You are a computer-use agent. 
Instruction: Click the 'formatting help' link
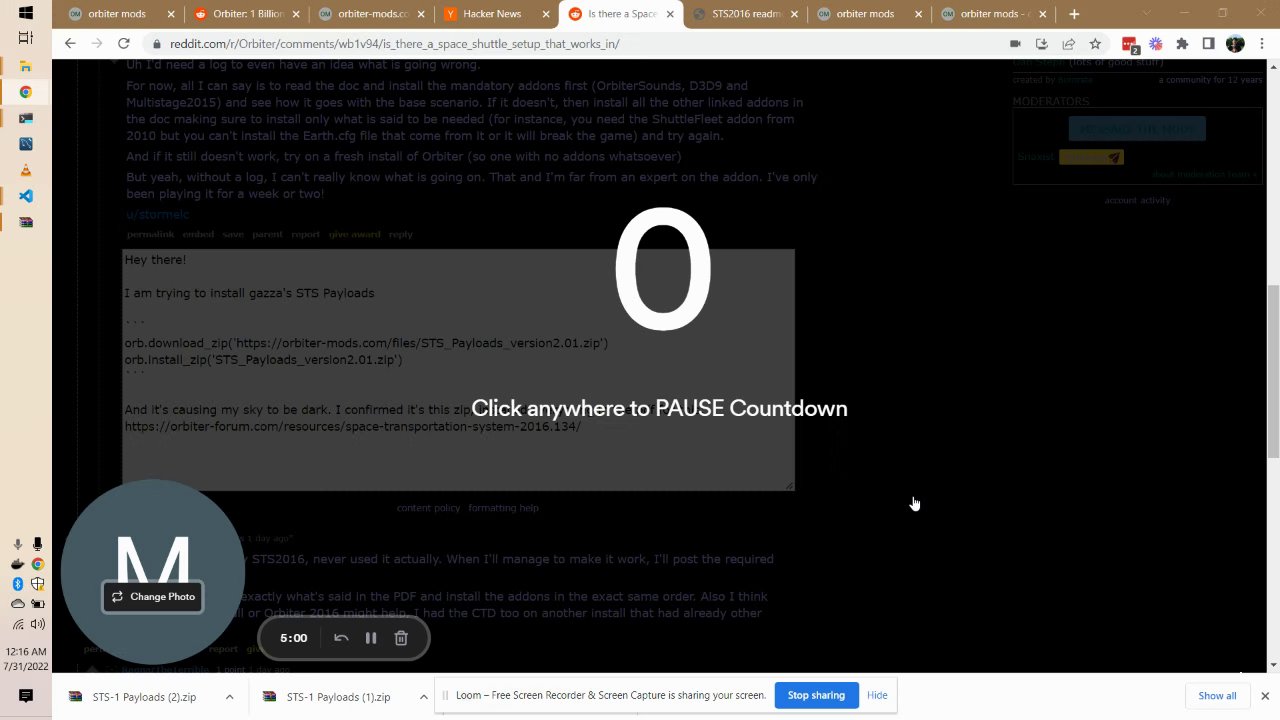click(503, 508)
